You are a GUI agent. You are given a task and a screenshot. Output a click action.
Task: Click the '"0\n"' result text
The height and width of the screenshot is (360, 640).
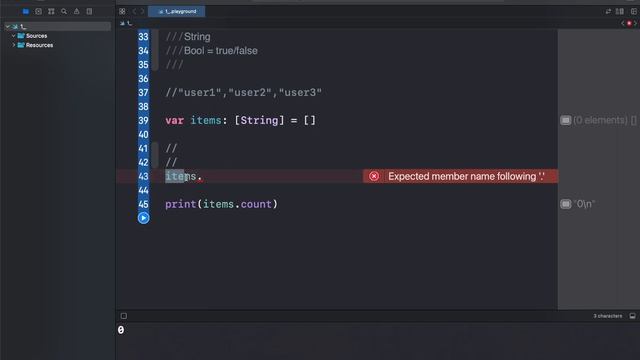coord(584,204)
